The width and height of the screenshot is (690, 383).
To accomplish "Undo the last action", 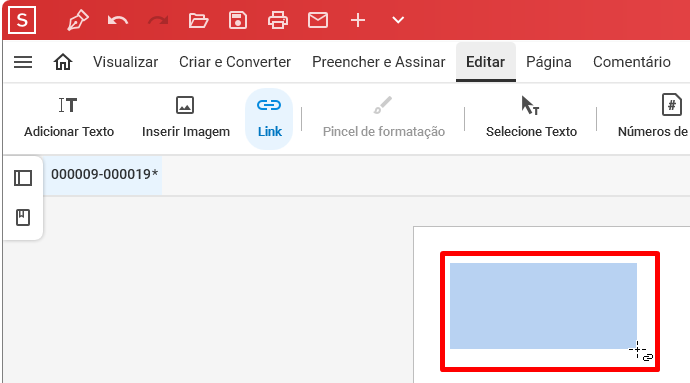I will 117,20.
